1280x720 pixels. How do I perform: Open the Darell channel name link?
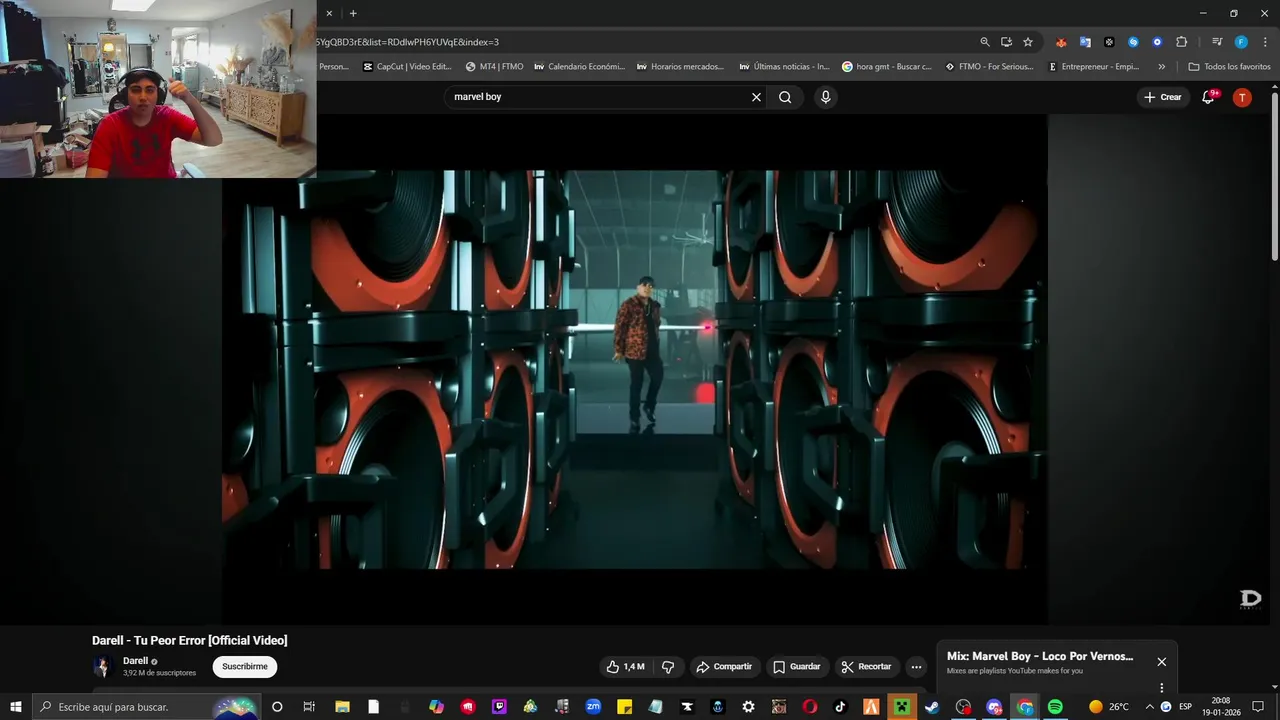coord(135,661)
